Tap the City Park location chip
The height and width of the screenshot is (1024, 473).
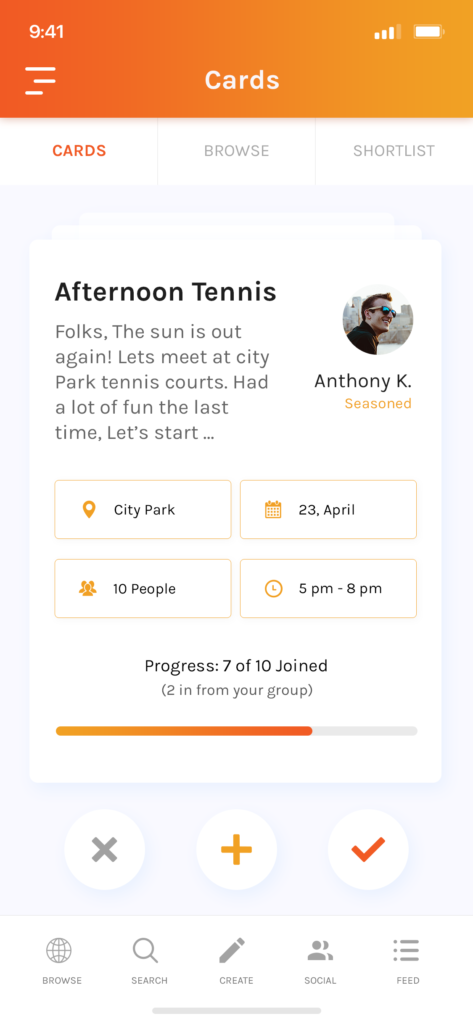142,509
